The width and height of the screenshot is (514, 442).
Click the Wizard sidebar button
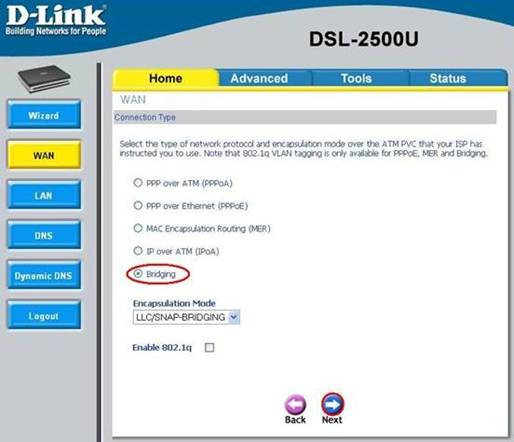point(44,115)
